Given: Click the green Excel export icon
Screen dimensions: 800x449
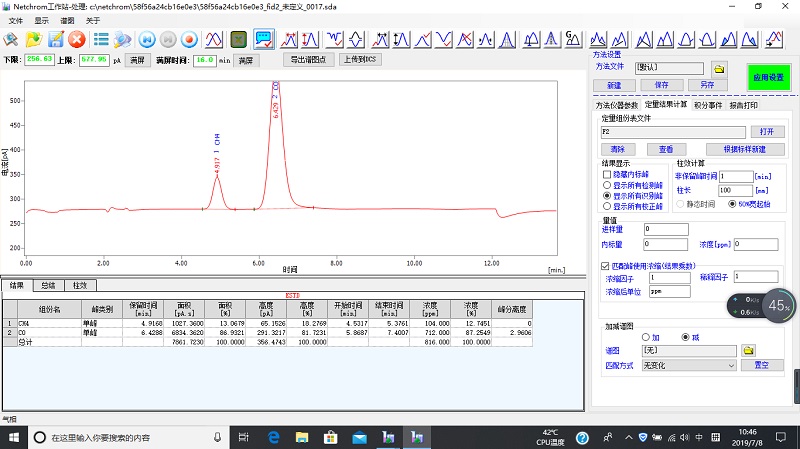Looking at the screenshot, I should coord(238,39).
